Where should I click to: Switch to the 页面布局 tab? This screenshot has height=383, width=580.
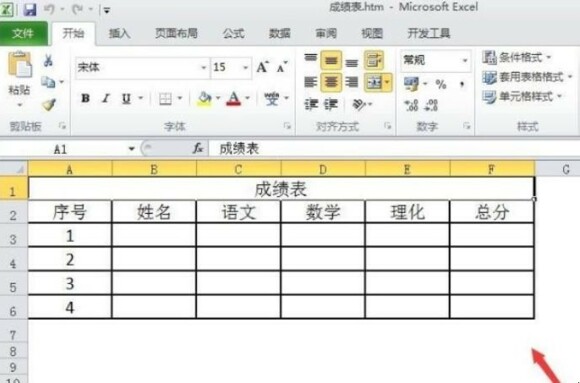176,34
